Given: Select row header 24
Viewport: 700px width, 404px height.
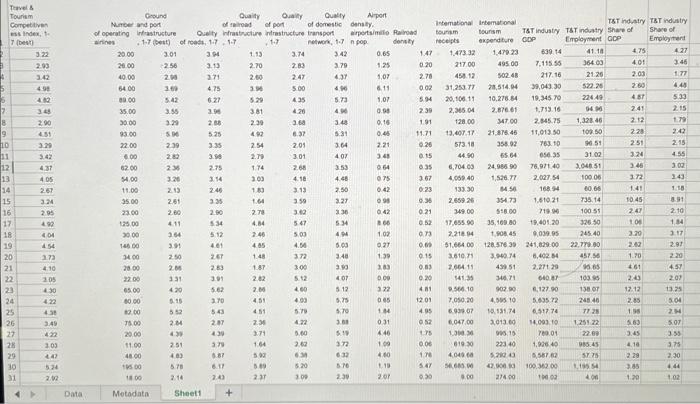Looking at the screenshot, I should click(9, 301).
